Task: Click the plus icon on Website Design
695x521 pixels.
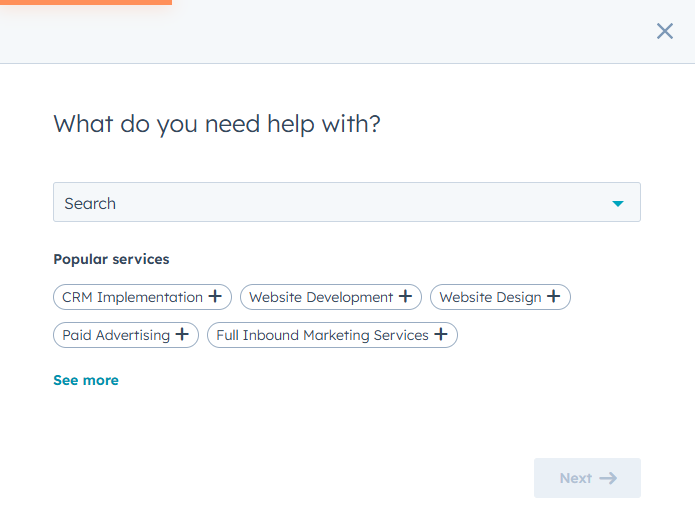Action: point(553,296)
